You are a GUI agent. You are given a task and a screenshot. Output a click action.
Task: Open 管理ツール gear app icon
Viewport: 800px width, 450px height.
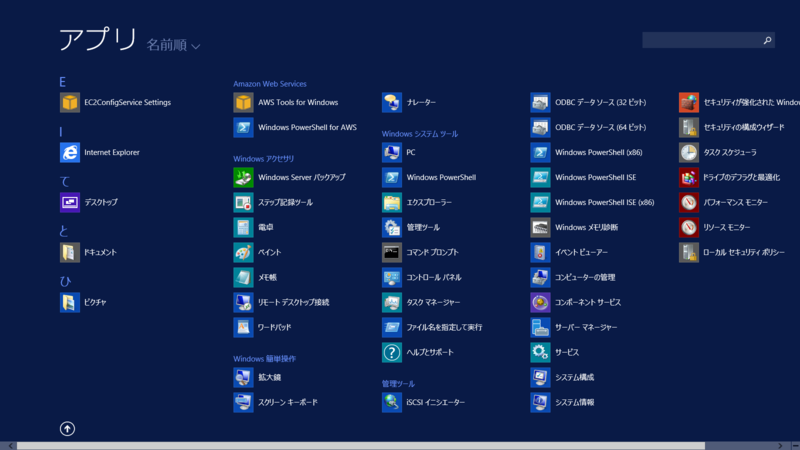click(392, 228)
